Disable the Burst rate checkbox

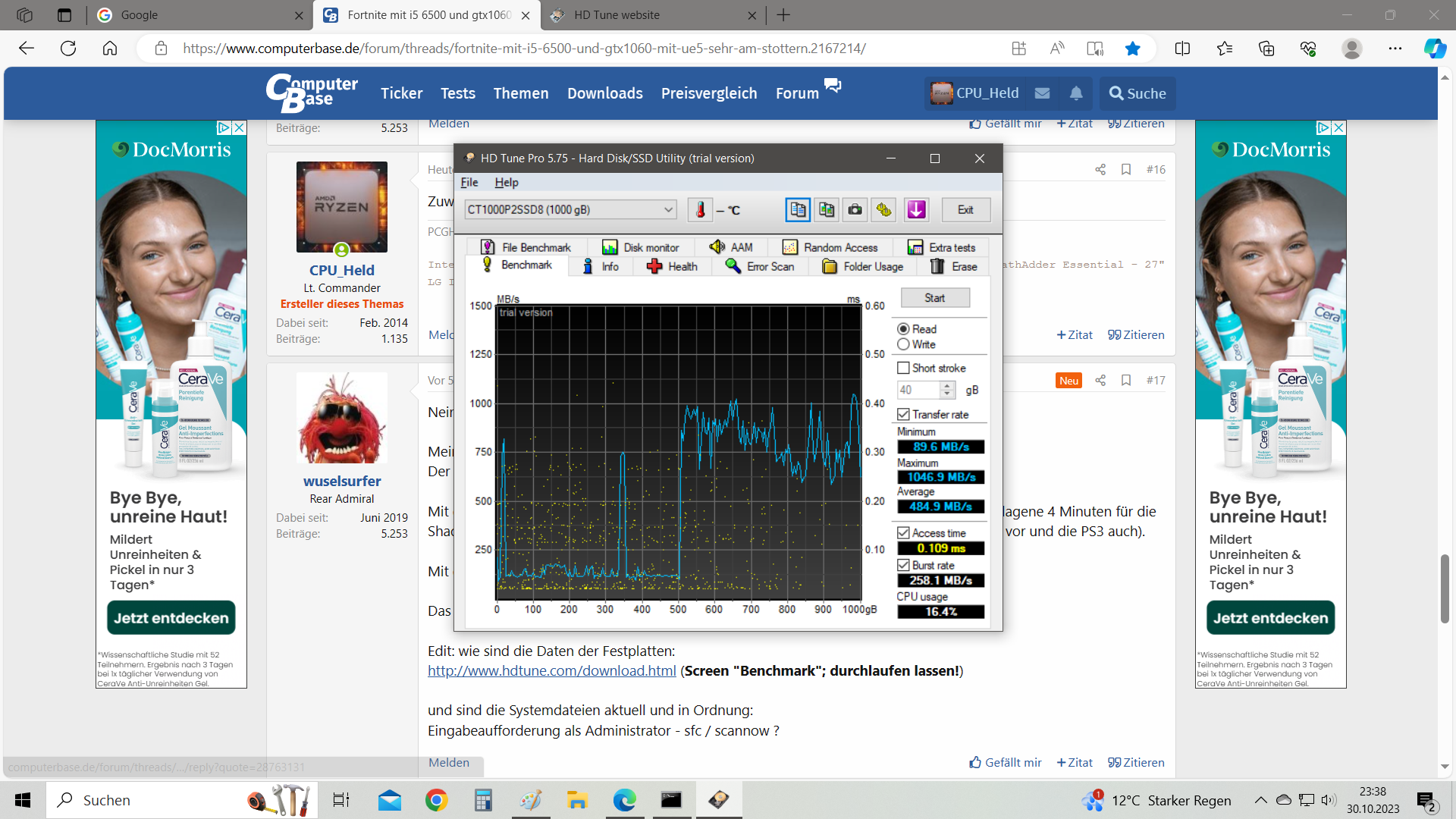pos(903,565)
